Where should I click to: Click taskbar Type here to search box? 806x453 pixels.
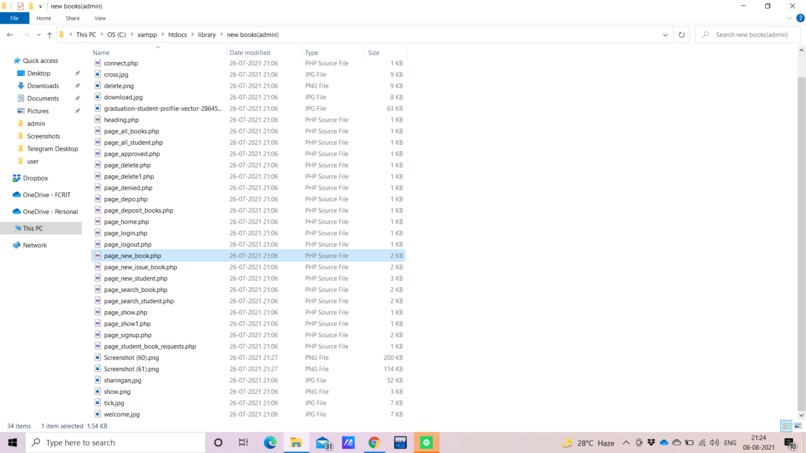tap(116, 443)
